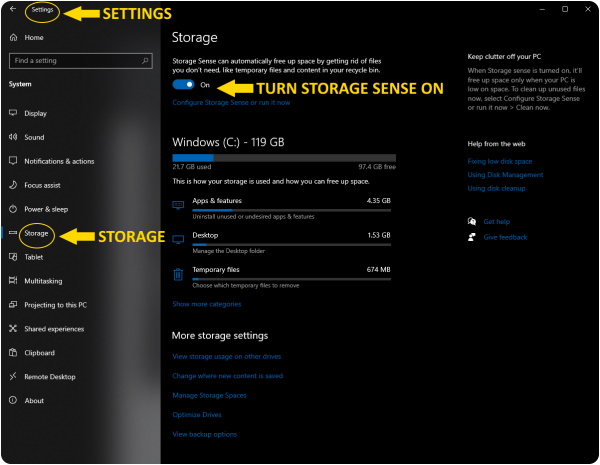Screen dimensions: 600x465
Task: Open Multitasking settings
Action: click(43, 281)
